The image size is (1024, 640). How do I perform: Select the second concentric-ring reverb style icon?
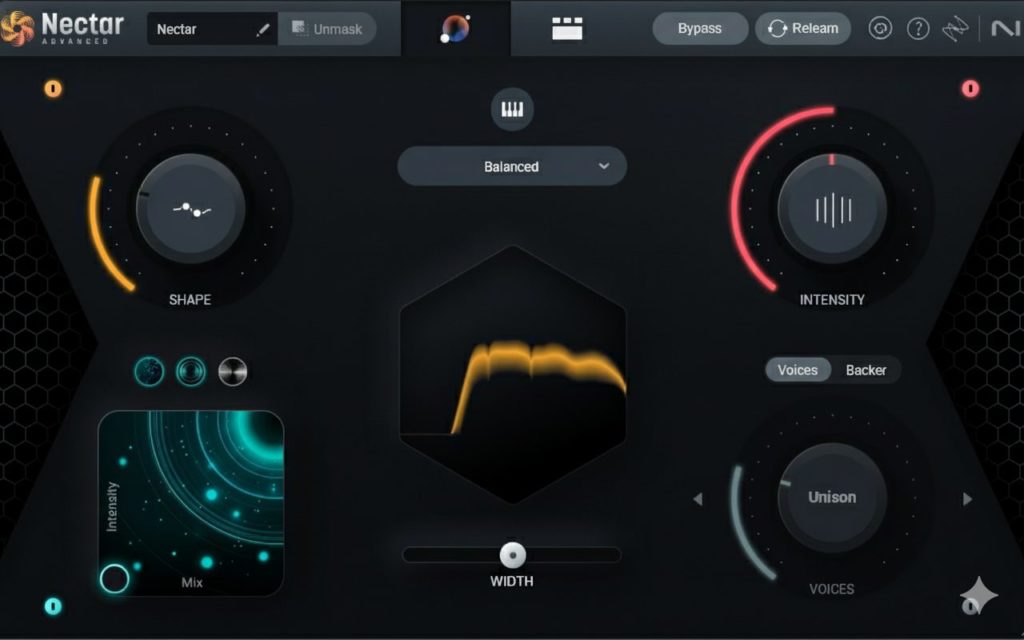191,372
